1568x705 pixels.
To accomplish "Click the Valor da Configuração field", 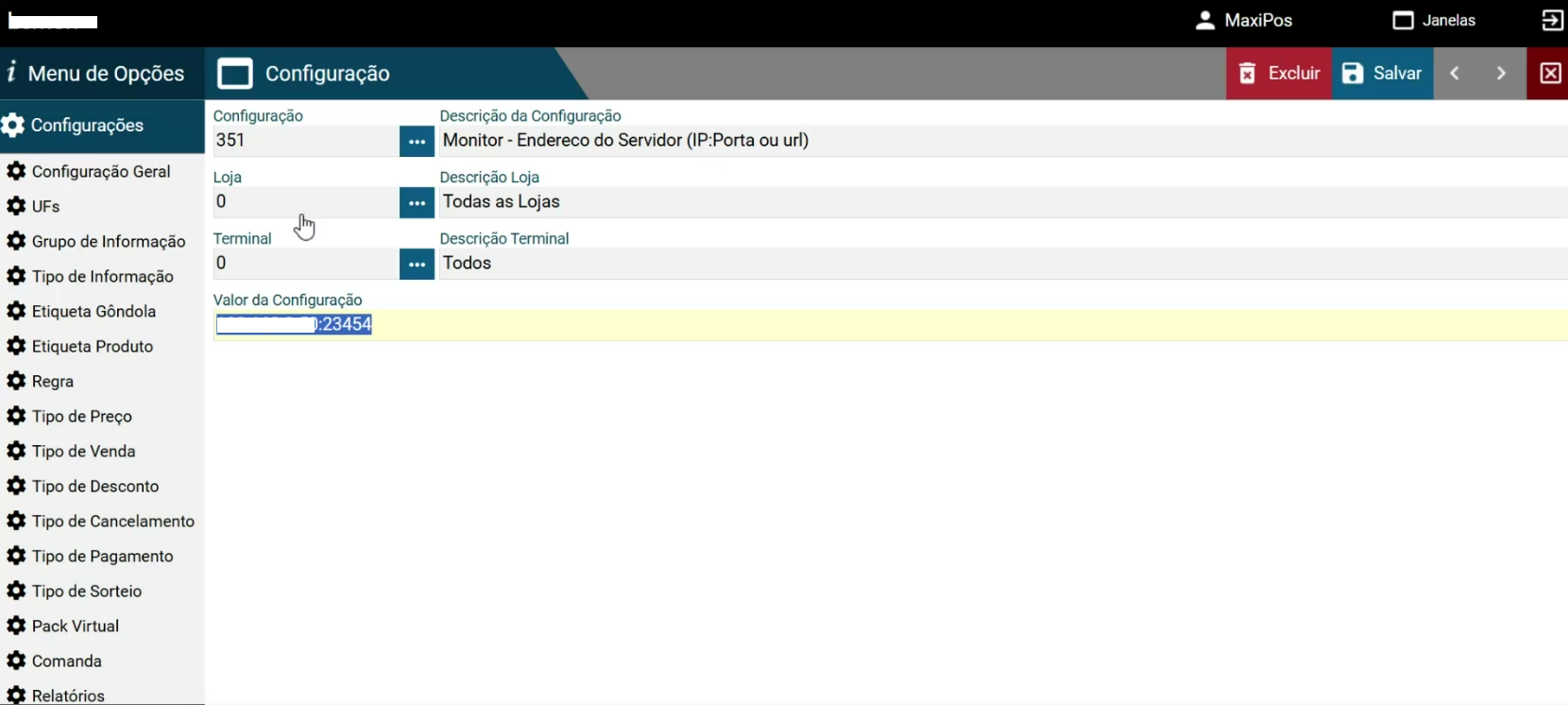I will click(x=890, y=325).
